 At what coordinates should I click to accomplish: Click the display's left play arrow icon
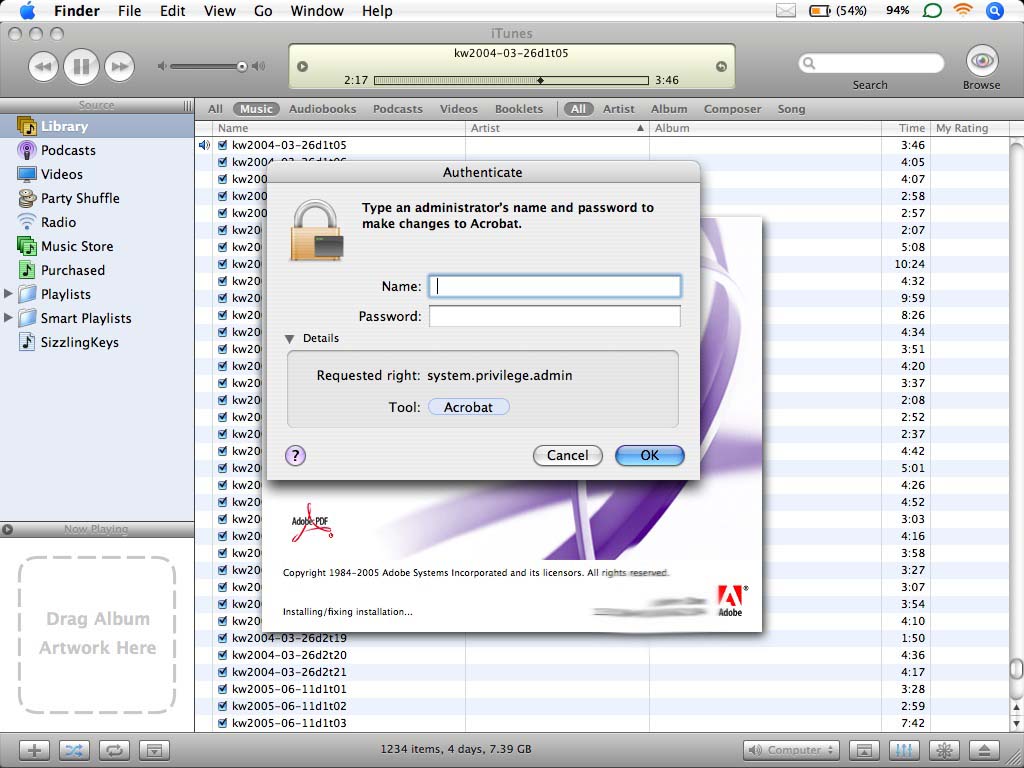(302, 66)
